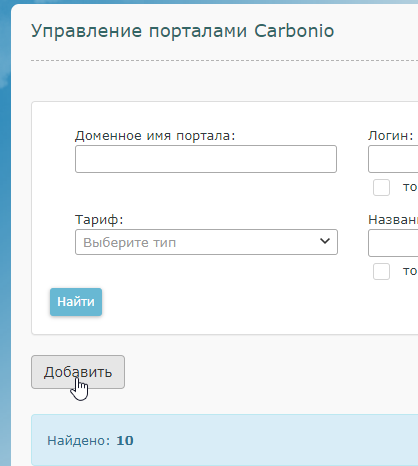
Task: Toggle the checkbox below Логин field
Action: [381, 187]
